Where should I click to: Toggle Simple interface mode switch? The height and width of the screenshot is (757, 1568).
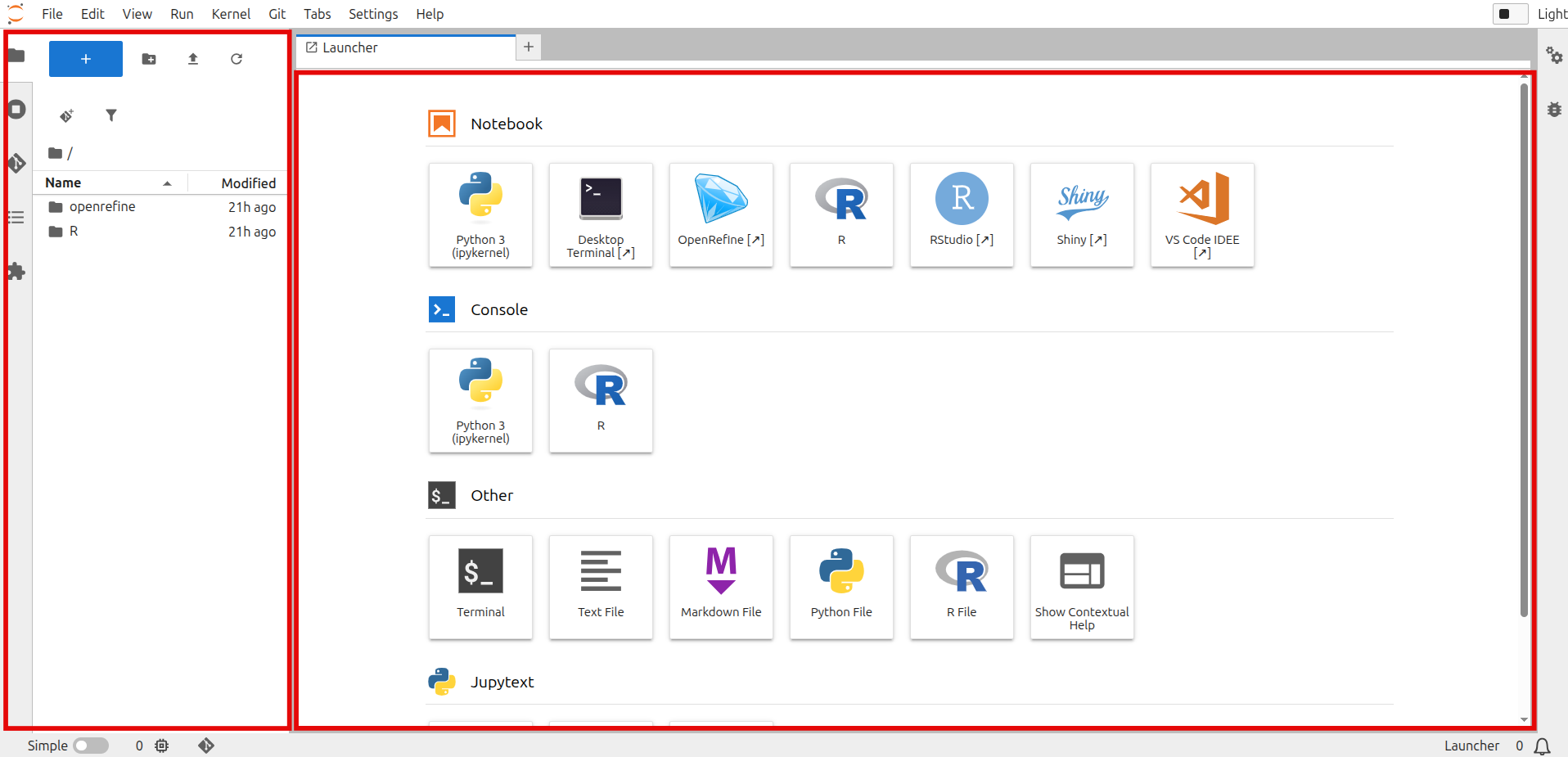pyautogui.click(x=91, y=746)
